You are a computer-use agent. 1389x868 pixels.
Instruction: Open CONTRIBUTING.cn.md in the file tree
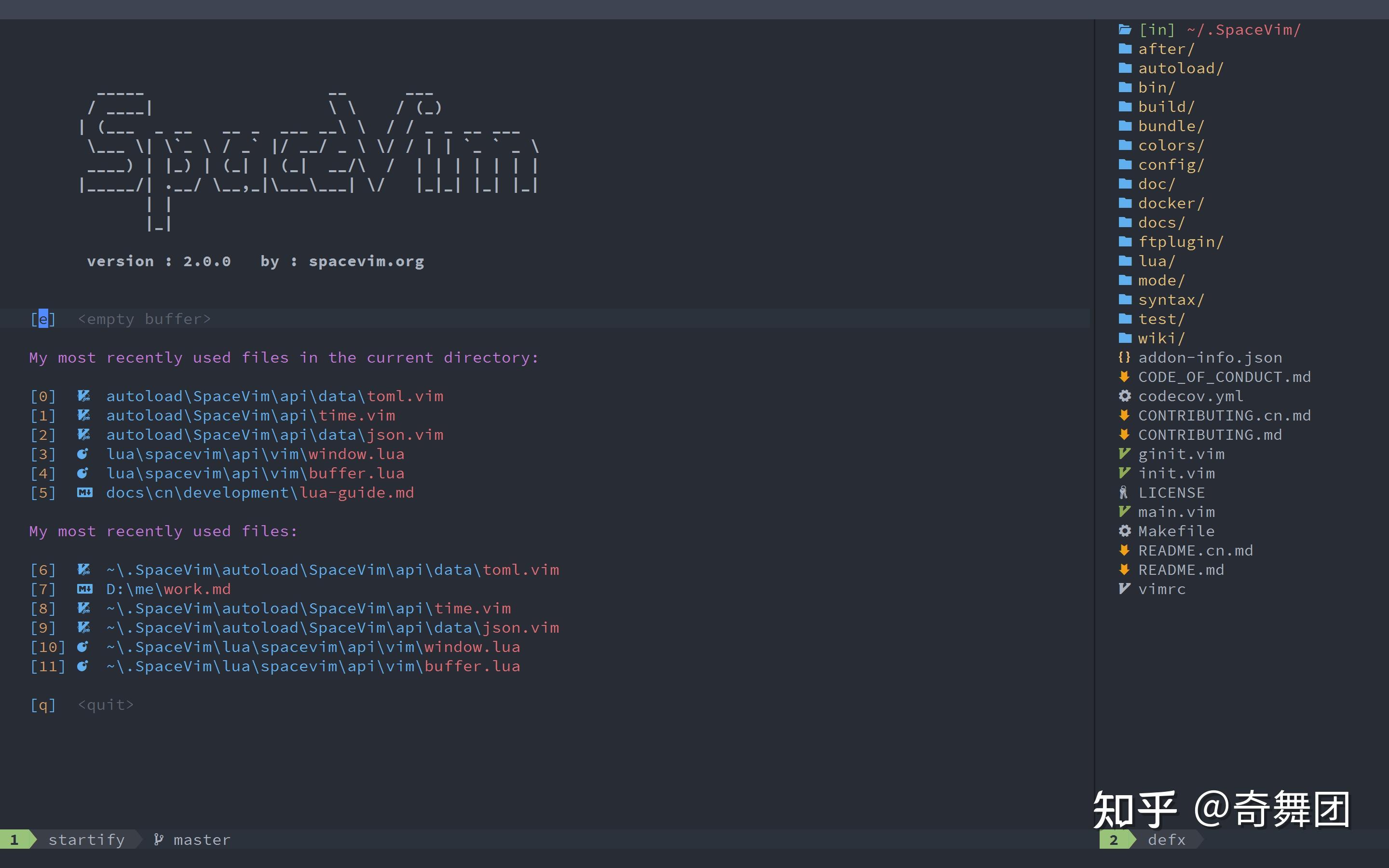pyautogui.click(x=1224, y=415)
